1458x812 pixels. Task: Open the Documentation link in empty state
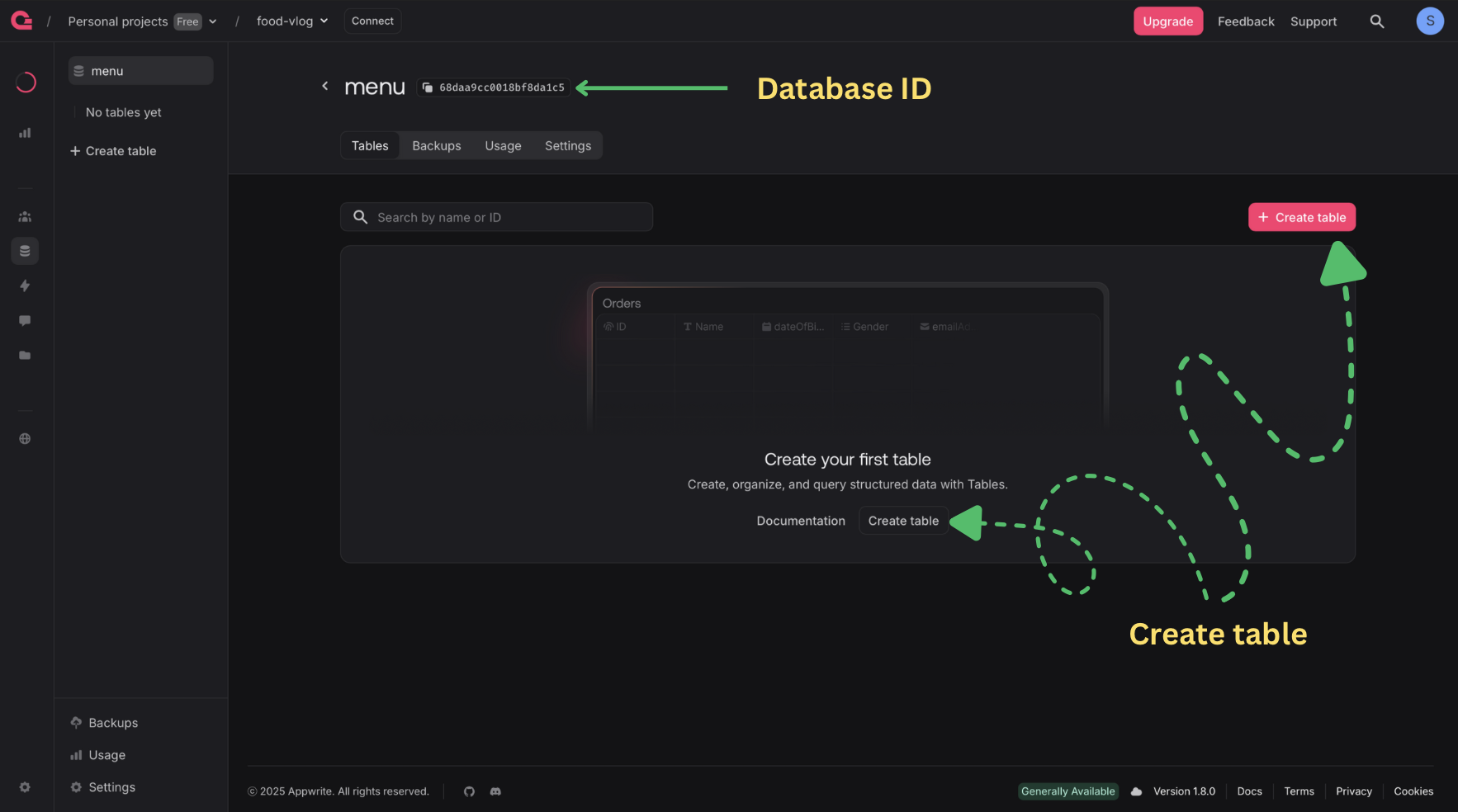800,521
